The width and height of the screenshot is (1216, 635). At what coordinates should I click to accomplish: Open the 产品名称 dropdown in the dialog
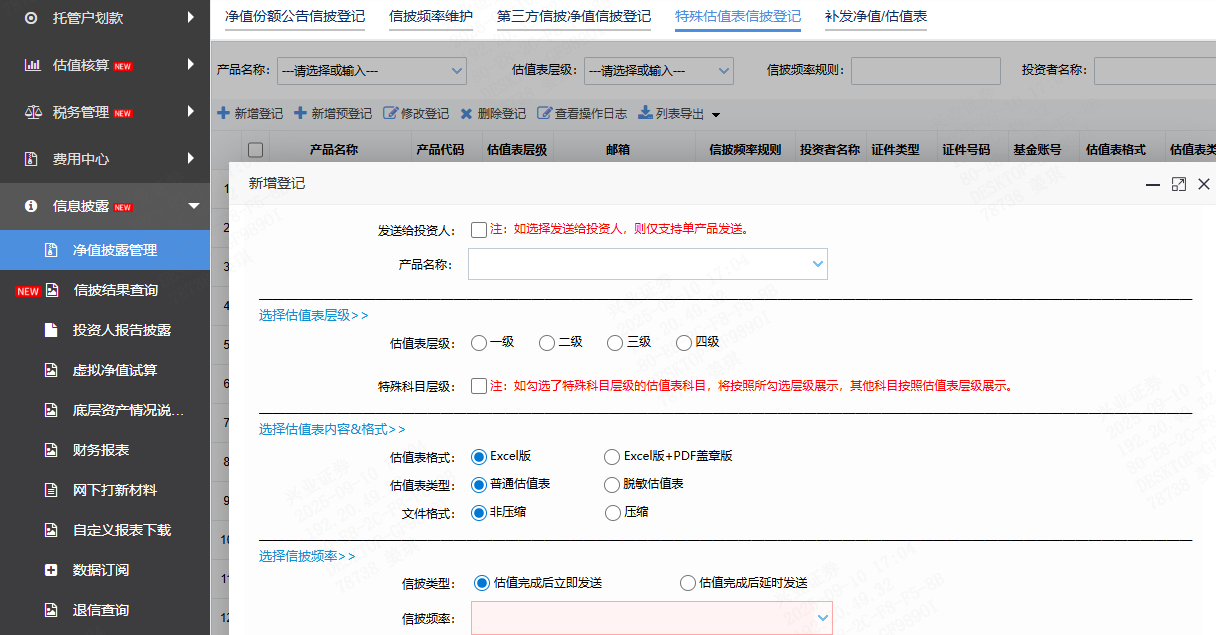tap(648, 264)
